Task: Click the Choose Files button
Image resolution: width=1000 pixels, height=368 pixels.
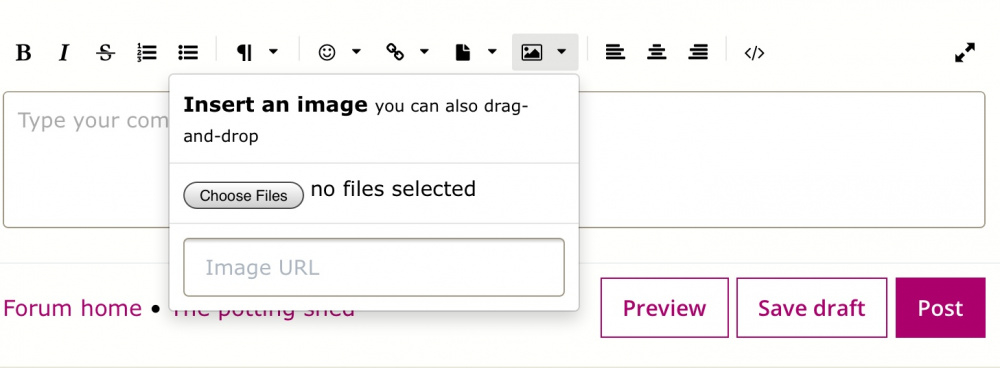Action: coord(244,196)
